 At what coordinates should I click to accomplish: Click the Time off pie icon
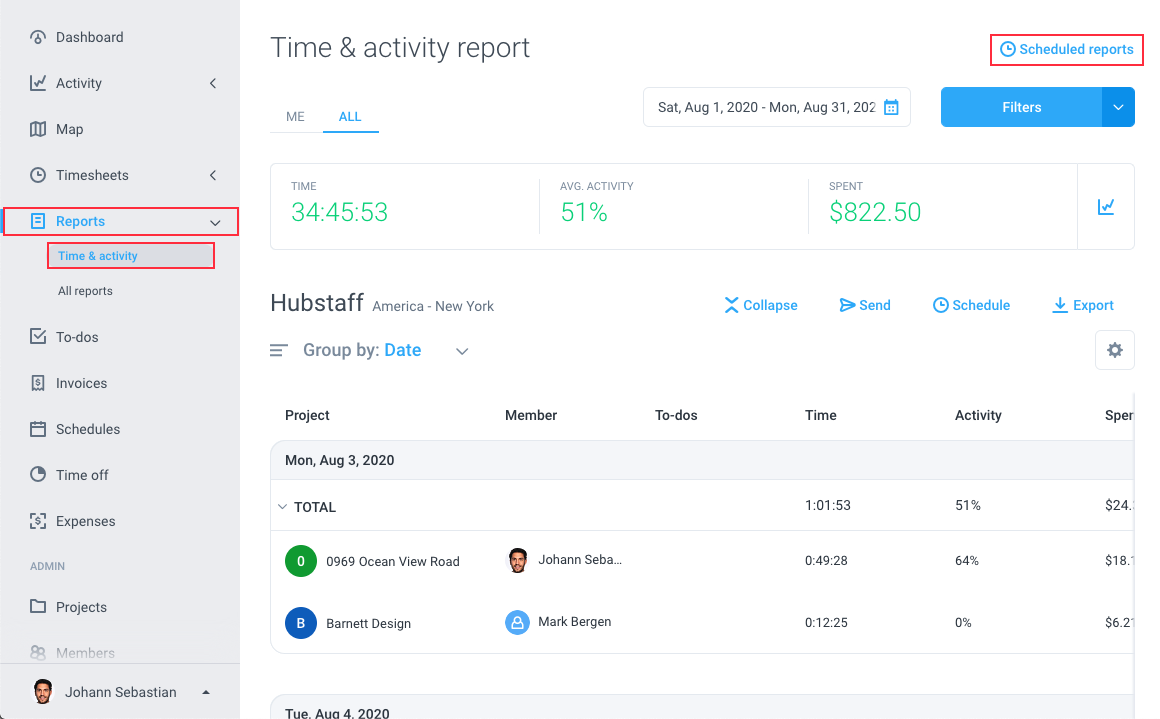point(38,475)
